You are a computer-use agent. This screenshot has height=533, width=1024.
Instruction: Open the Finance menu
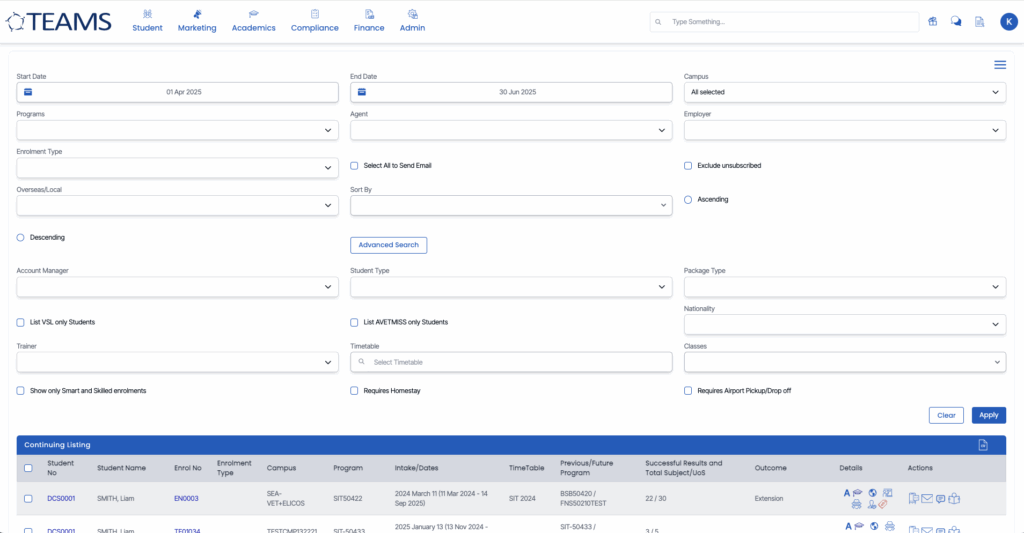point(369,21)
